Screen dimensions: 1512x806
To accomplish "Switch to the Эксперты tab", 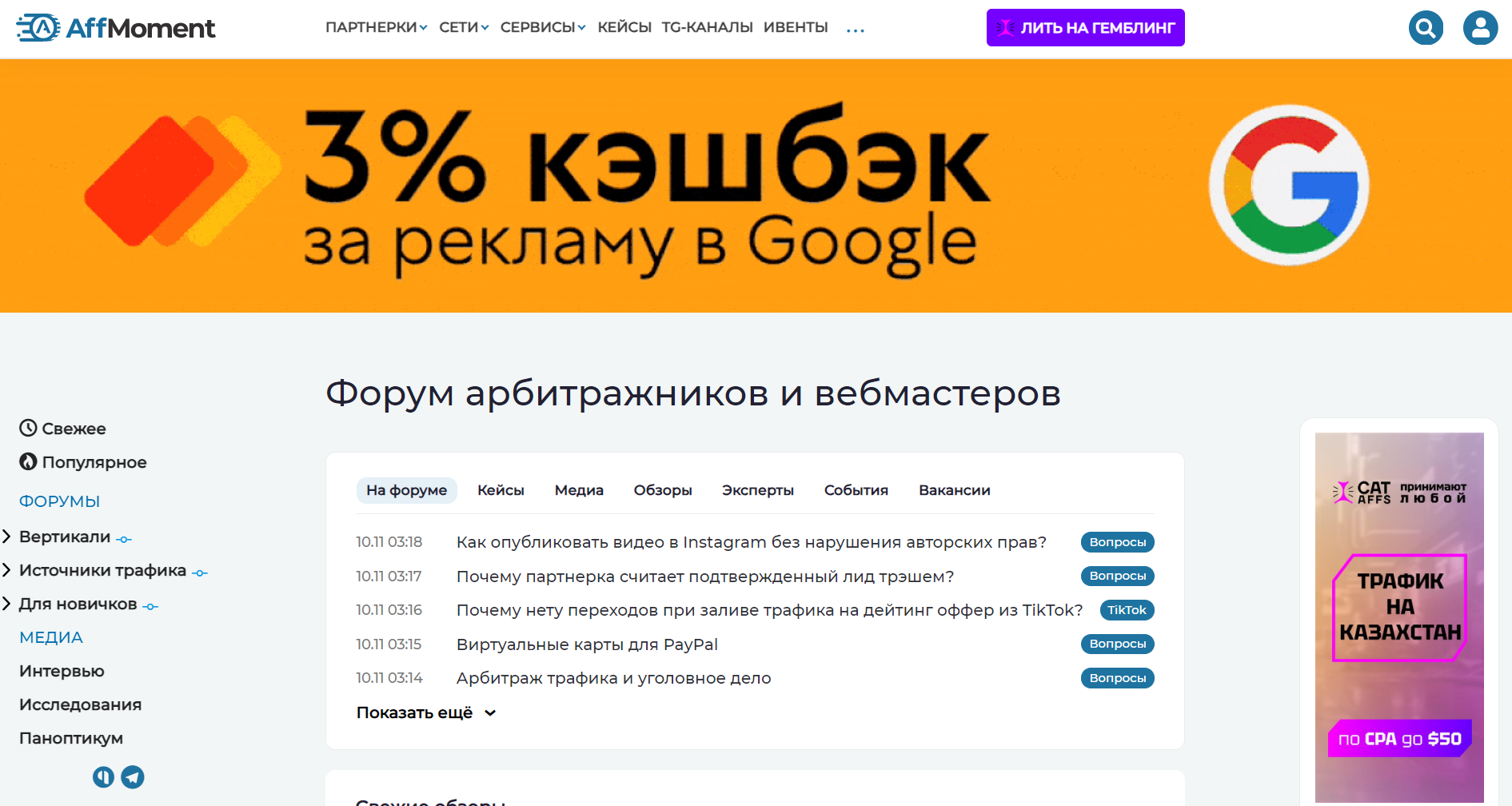I will pos(758,490).
